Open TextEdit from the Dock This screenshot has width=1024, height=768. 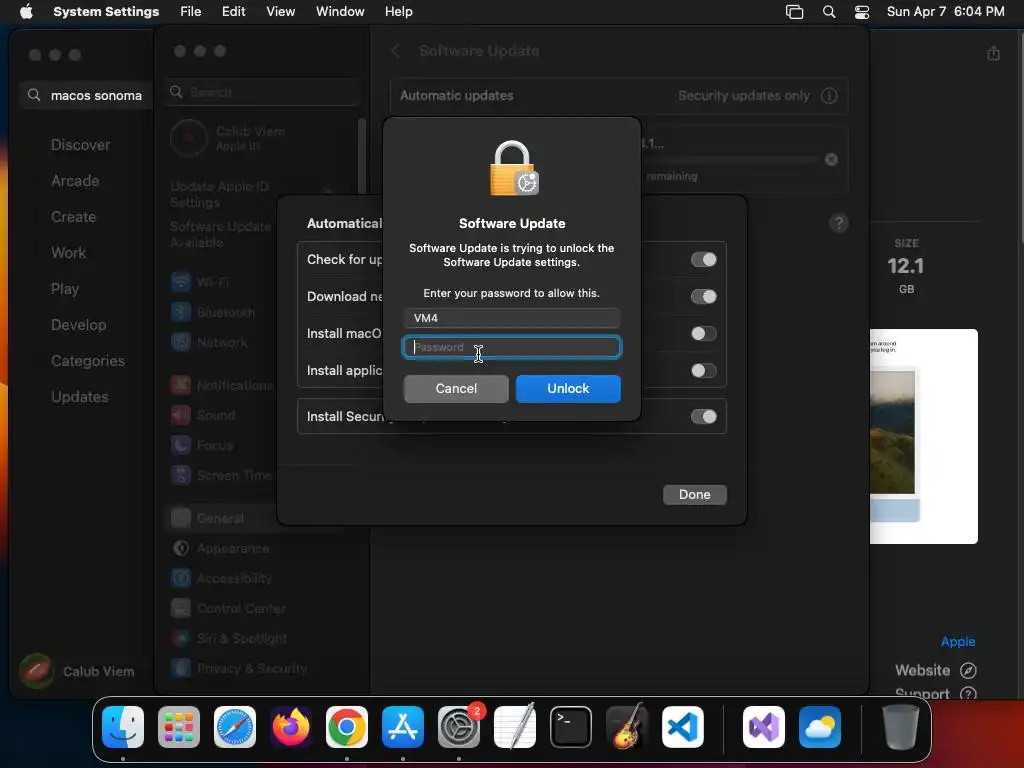[x=515, y=727]
